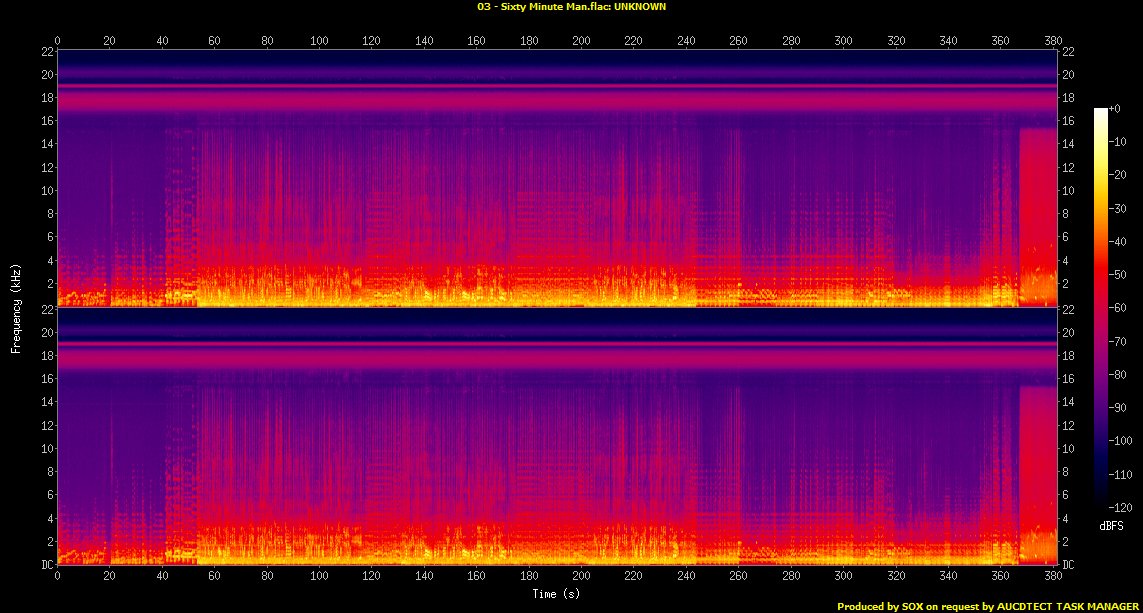
Task: Click the "Frequency (kHz)" vertical axis label
Action: point(16,307)
